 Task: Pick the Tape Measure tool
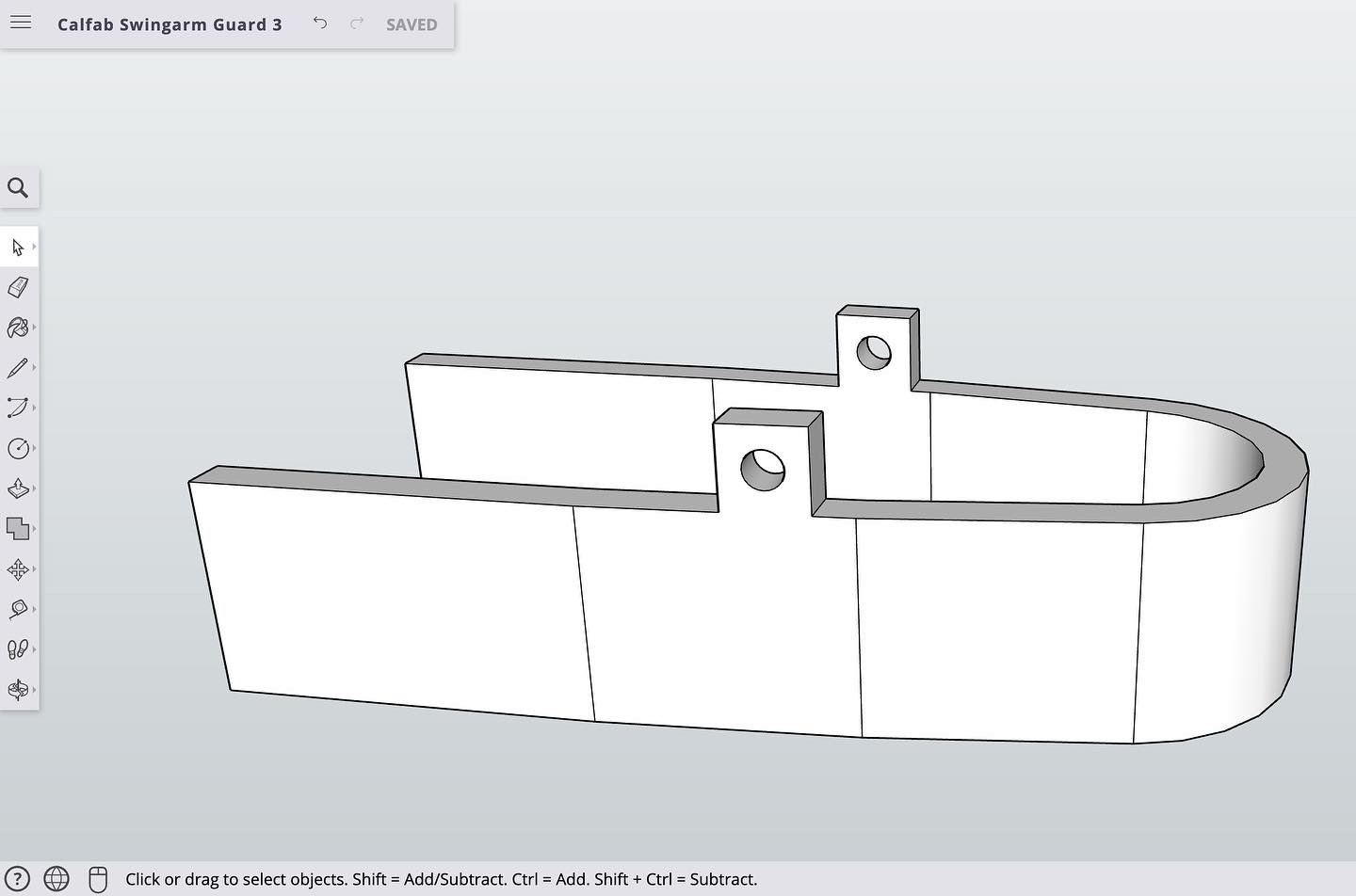(x=17, y=610)
